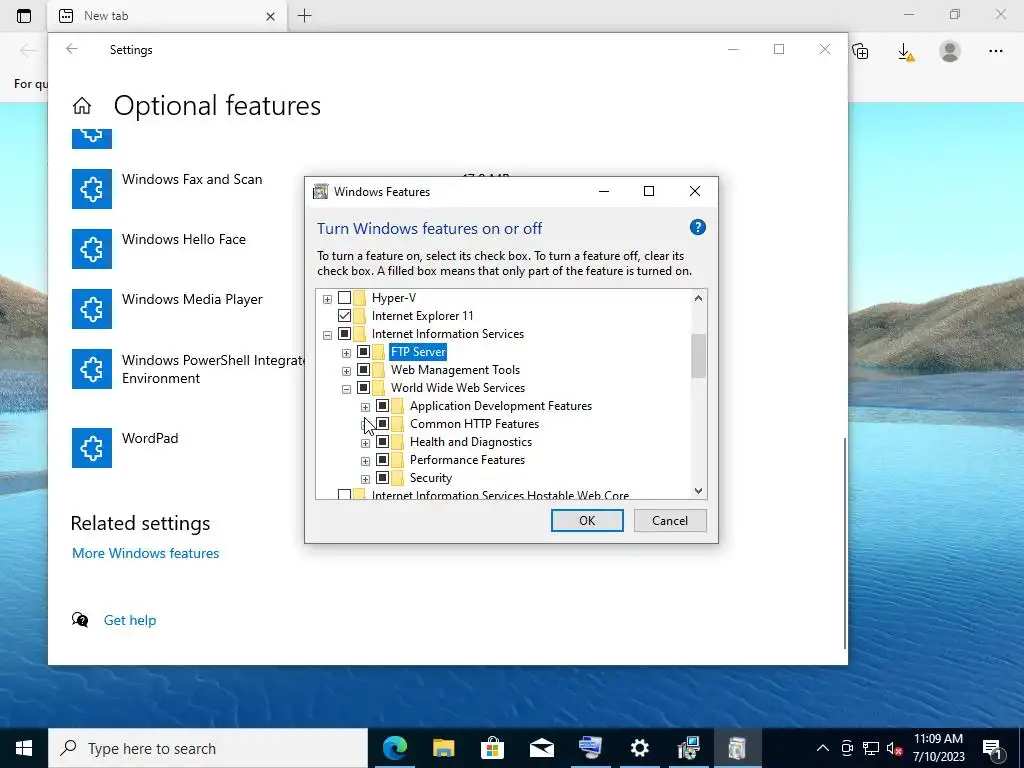The height and width of the screenshot is (768, 1024).
Task: Expand Web Management Tools node
Action: coord(346,371)
